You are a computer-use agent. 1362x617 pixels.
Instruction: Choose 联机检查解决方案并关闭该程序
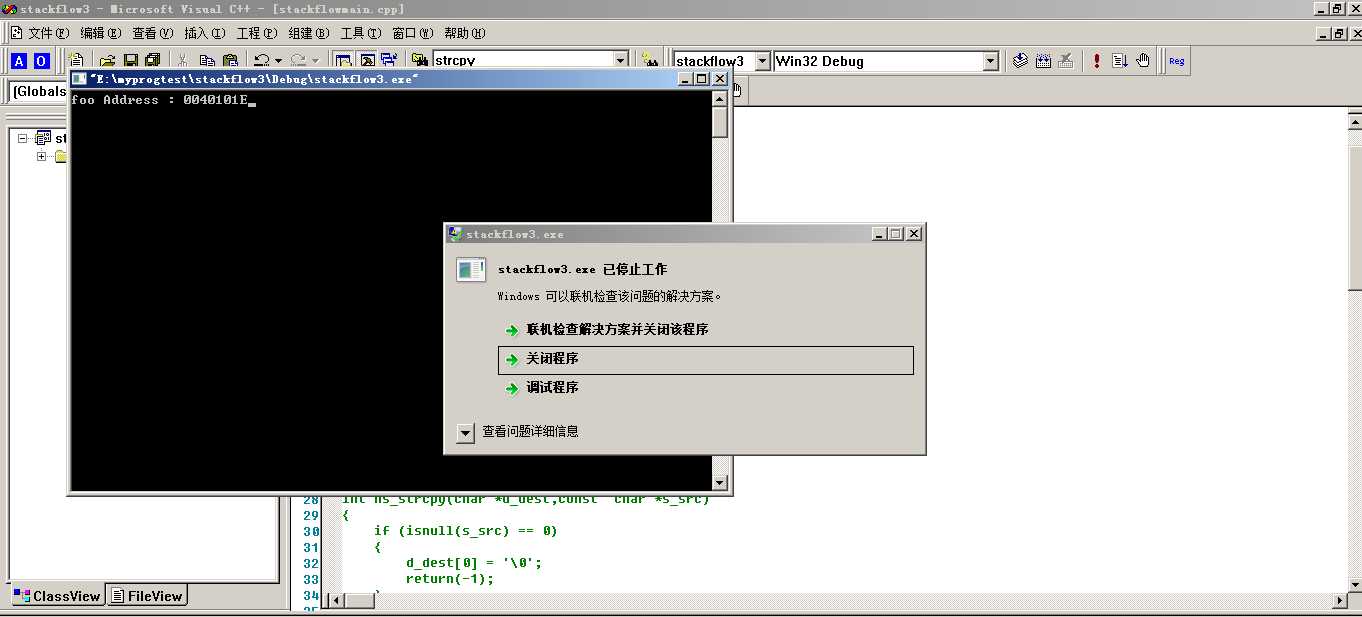tap(617, 329)
